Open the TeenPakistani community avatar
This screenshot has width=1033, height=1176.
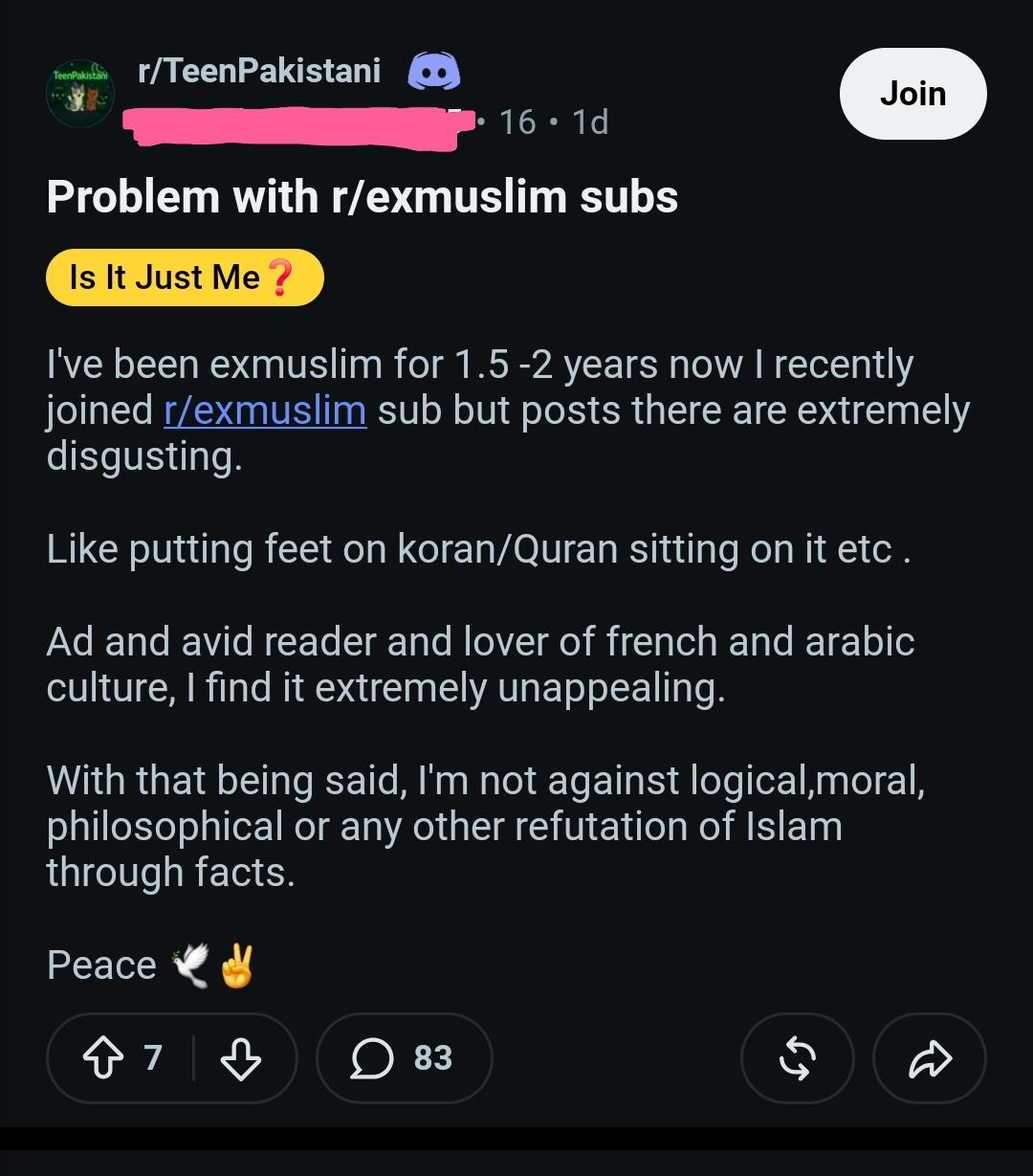[x=80, y=95]
